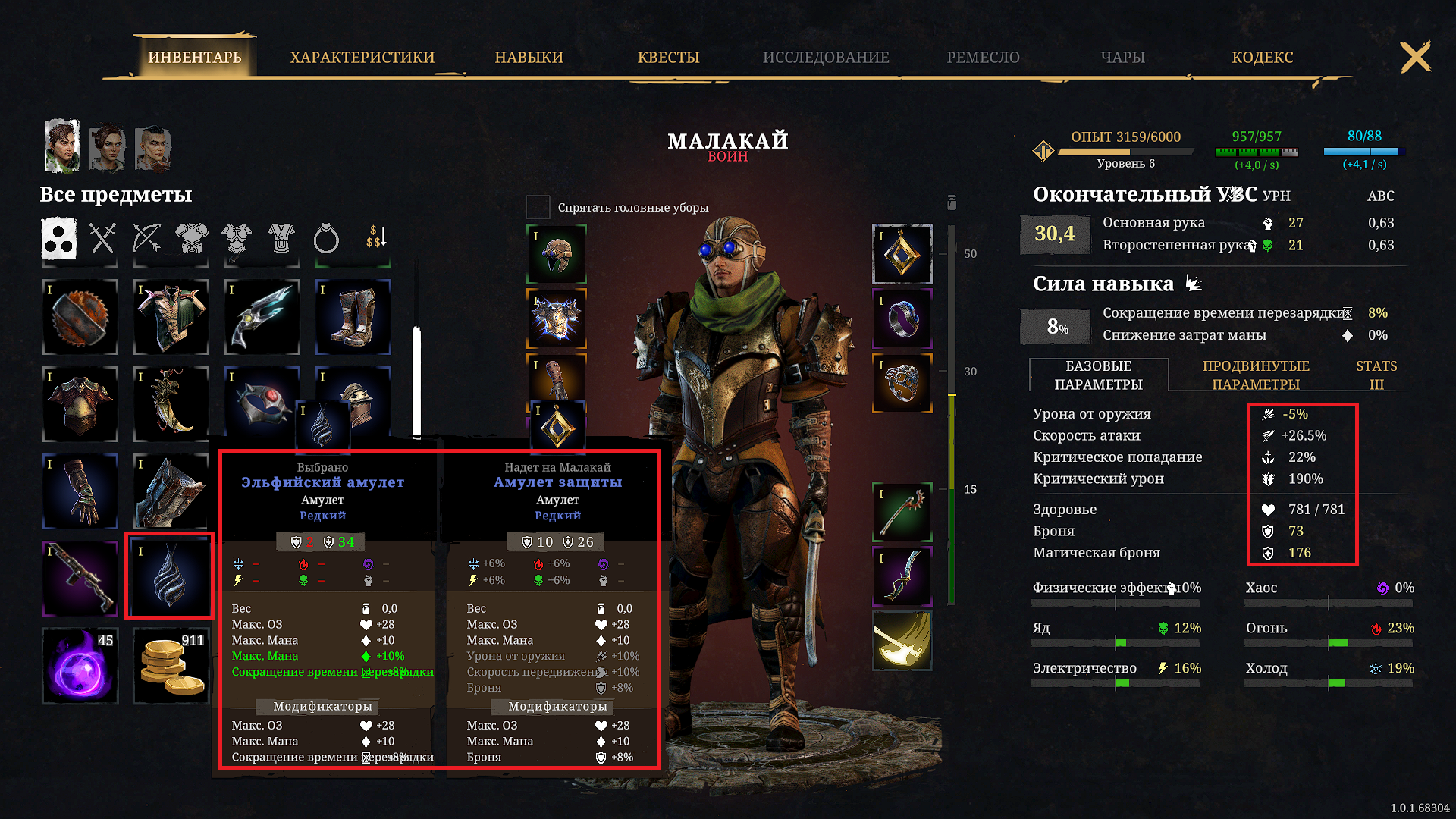1456x819 pixels.
Task: Sort items by price icon
Action: [376, 237]
